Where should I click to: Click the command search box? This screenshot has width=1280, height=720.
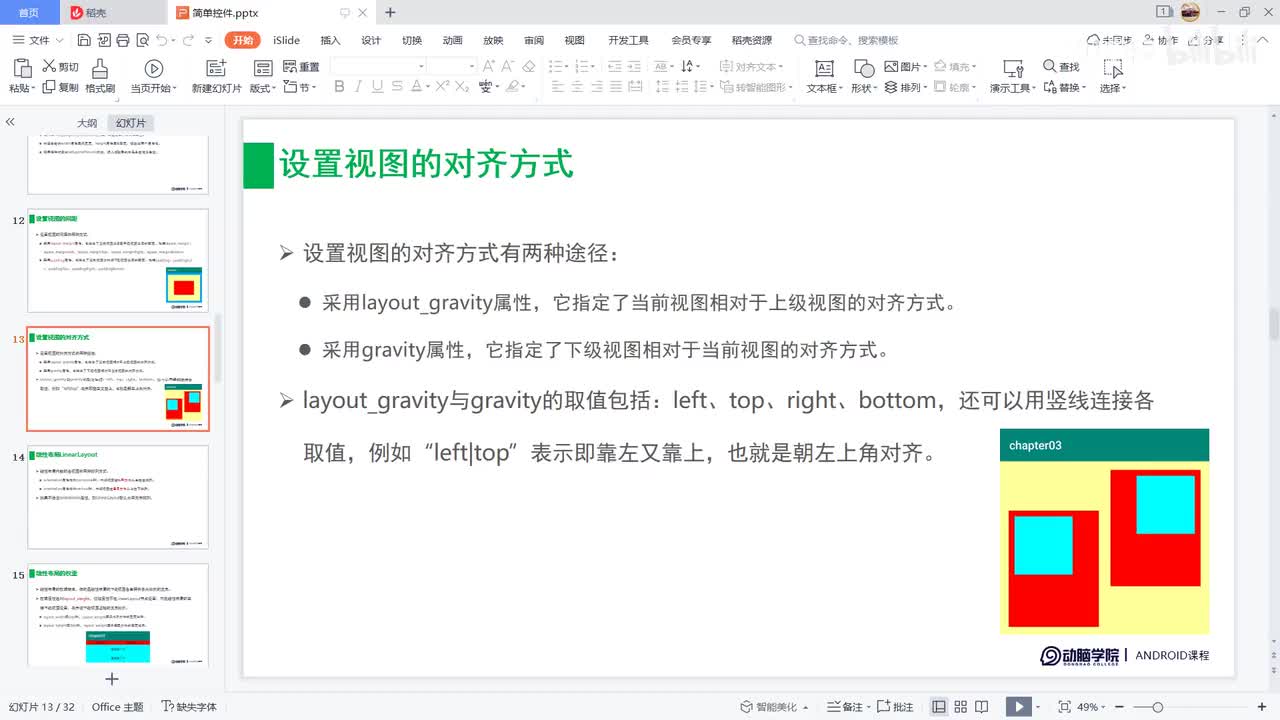[847, 40]
